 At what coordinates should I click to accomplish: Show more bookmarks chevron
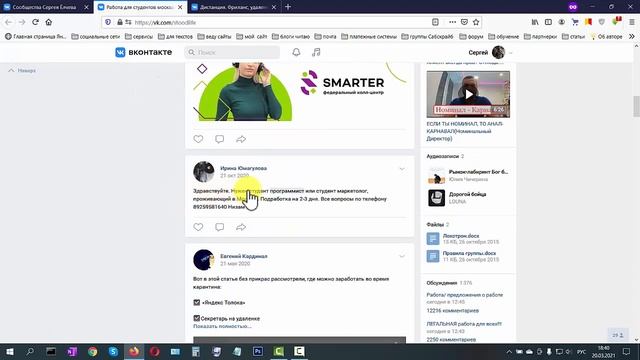[x=632, y=36]
